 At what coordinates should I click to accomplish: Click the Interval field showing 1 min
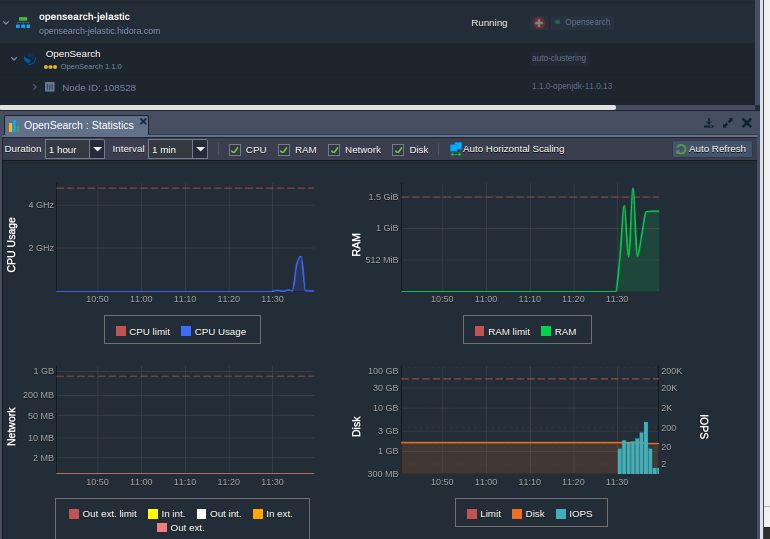[x=170, y=149]
